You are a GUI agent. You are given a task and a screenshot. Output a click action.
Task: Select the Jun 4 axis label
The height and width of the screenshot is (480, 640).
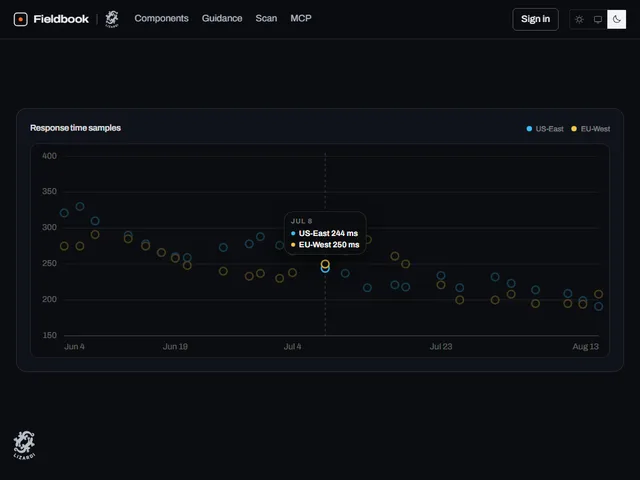(x=74, y=347)
